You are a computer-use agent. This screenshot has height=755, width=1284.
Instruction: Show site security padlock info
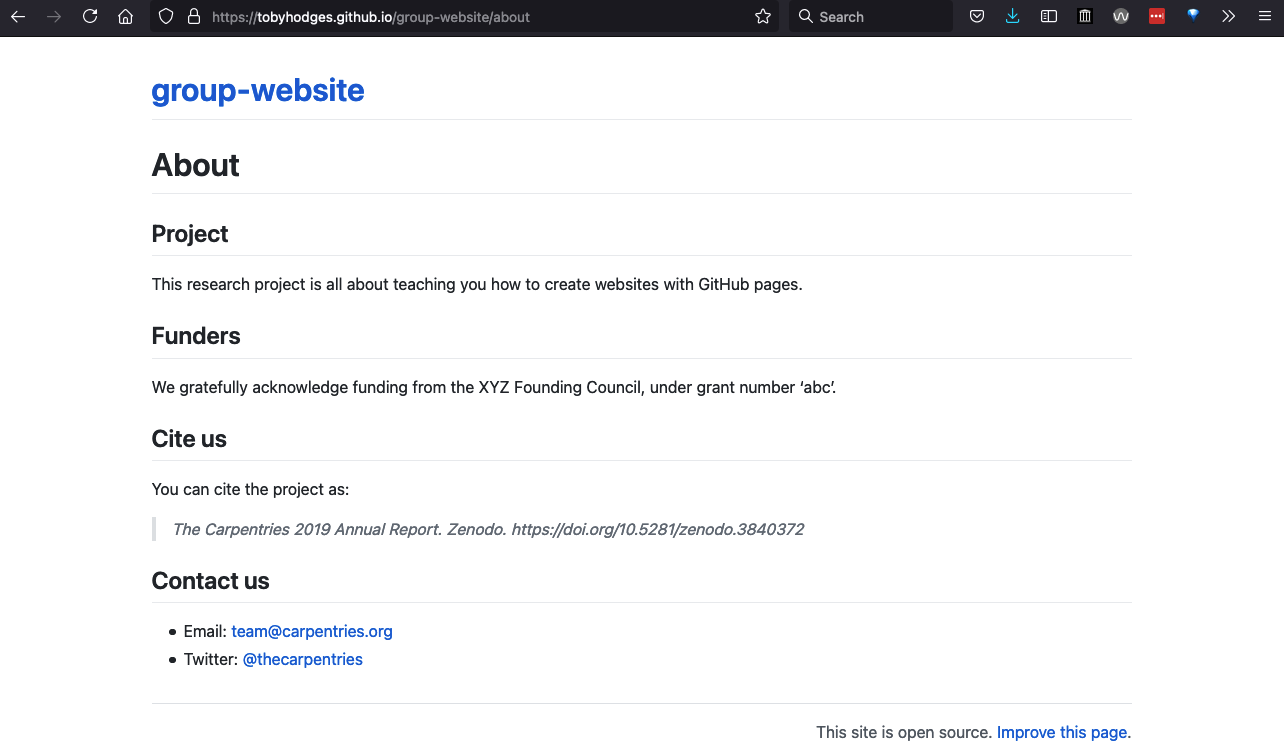point(194,16)
